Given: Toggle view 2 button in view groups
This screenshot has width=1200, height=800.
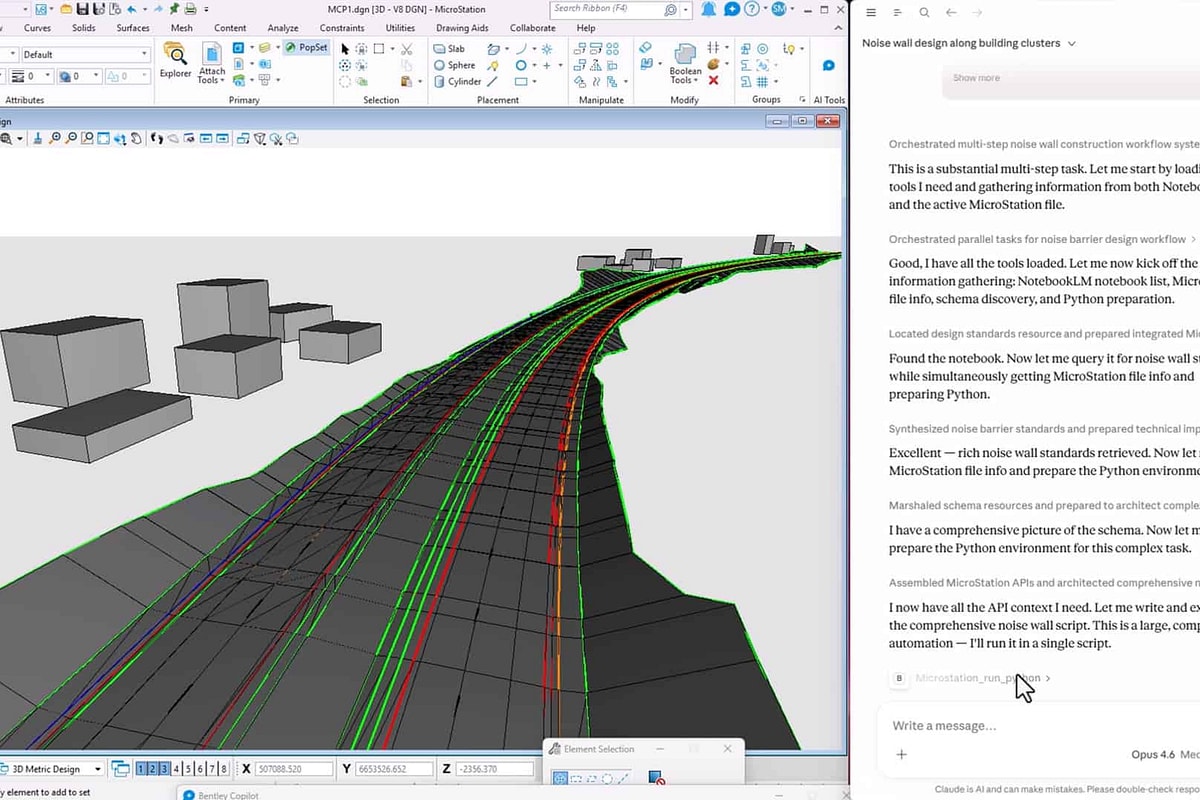Looking at the screenshot, I should click(152, 769).
